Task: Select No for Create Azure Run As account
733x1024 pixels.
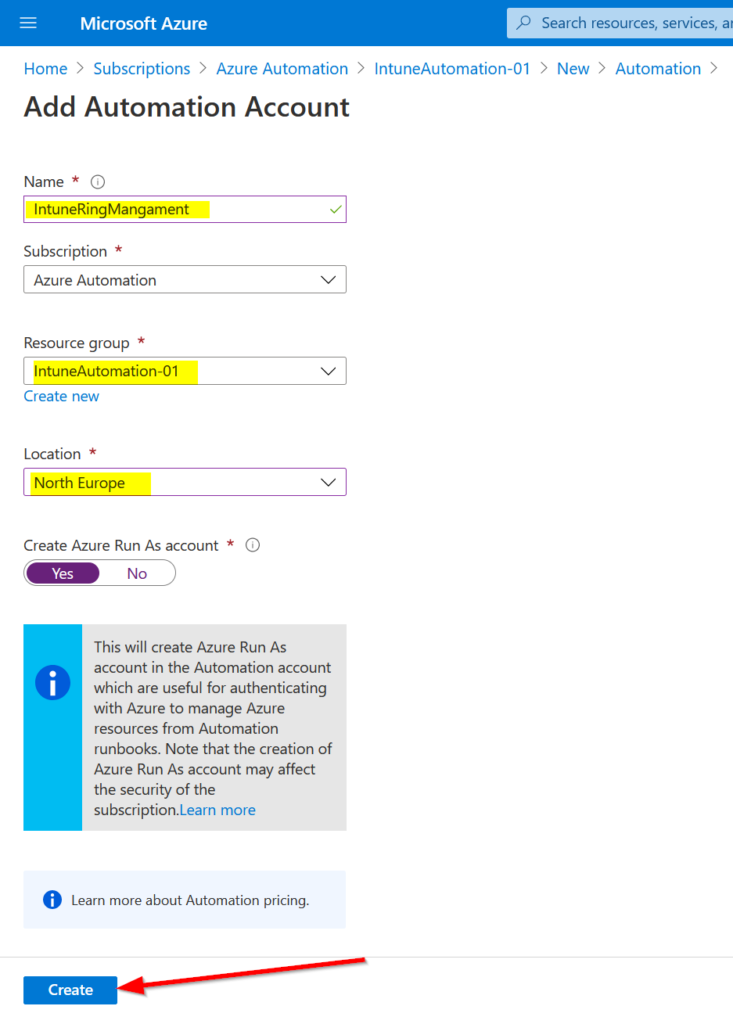Action: (x=137, y=573)
